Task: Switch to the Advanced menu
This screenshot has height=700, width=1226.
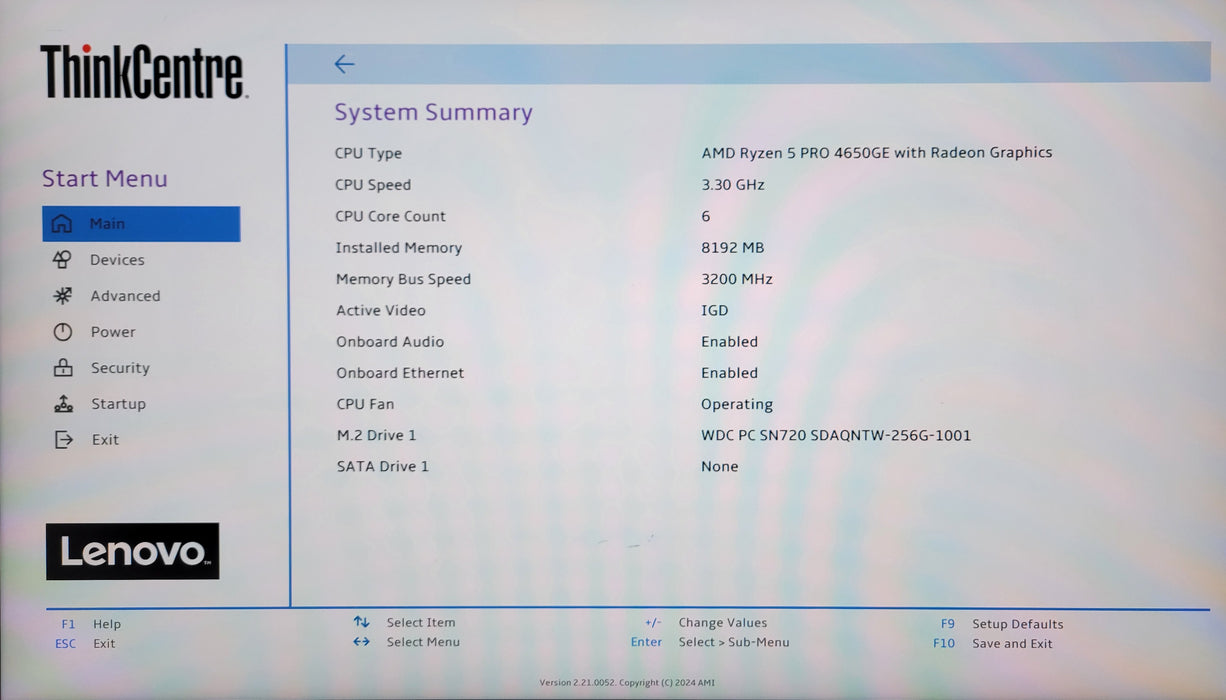Action: click(x=125, y=296)
